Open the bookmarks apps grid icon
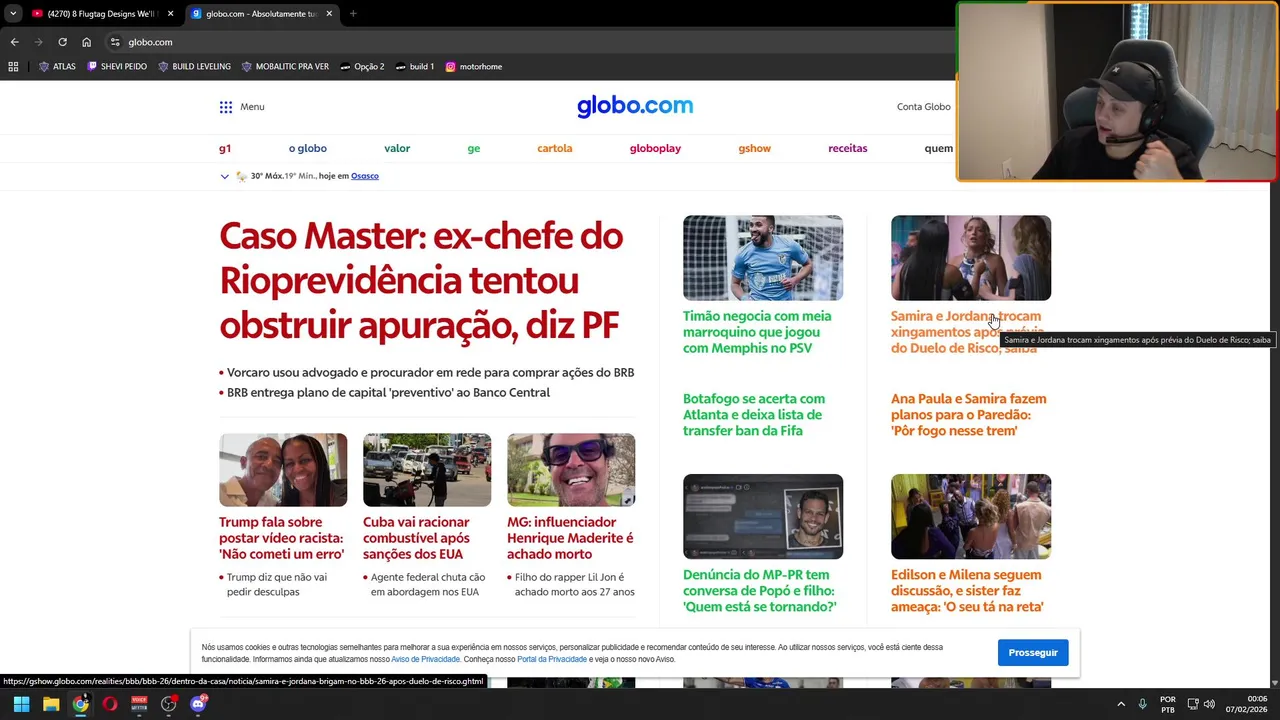Viewport: 1280px width, 720px height. pyautogui.click(x=13, y=67)
